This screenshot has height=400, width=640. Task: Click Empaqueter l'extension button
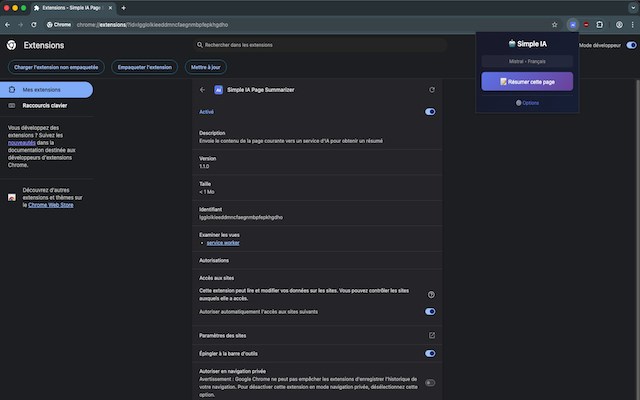click(144, 67)
